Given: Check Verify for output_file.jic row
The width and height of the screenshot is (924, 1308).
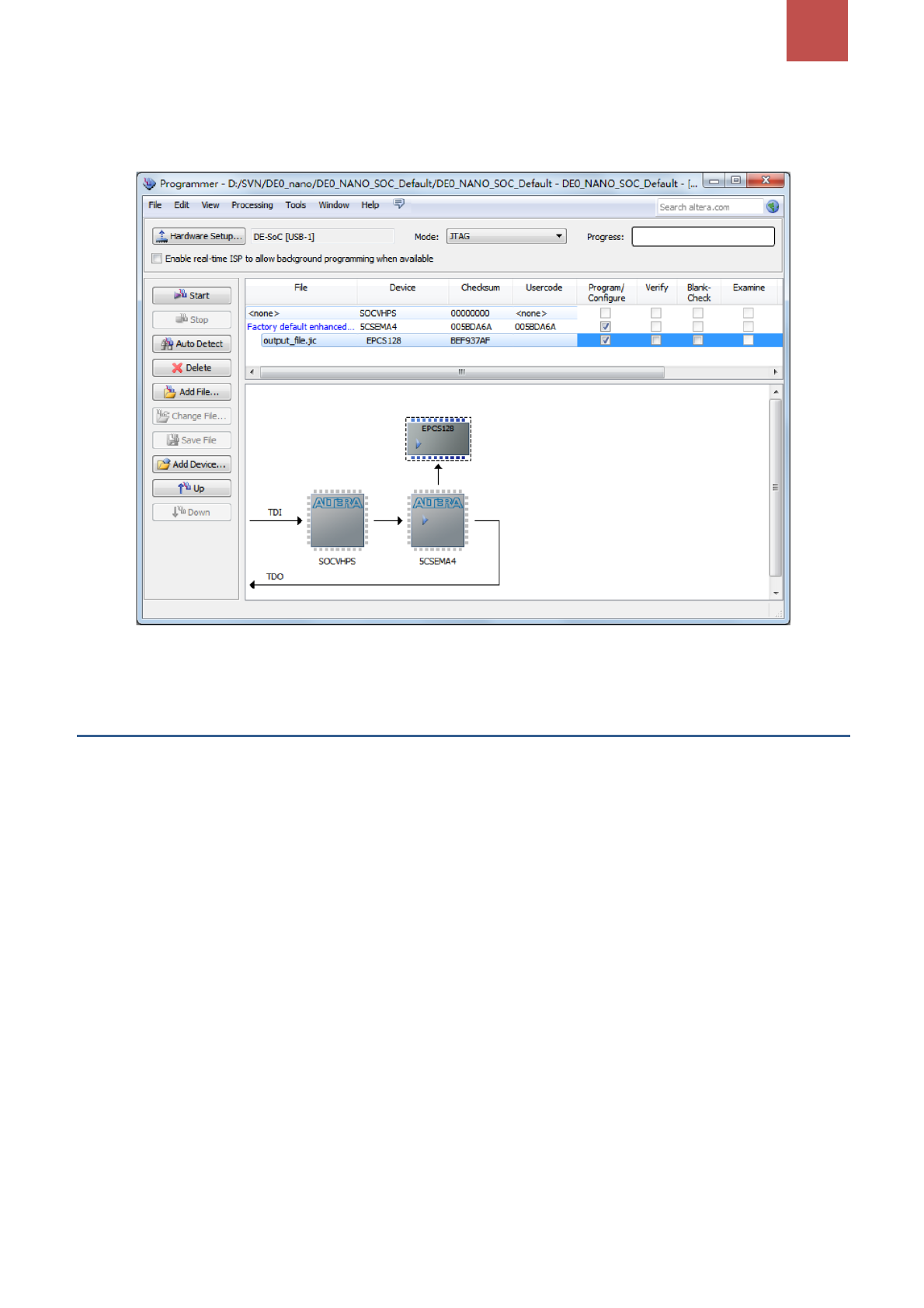Looking at the screenshot, I should coord(656,340).
